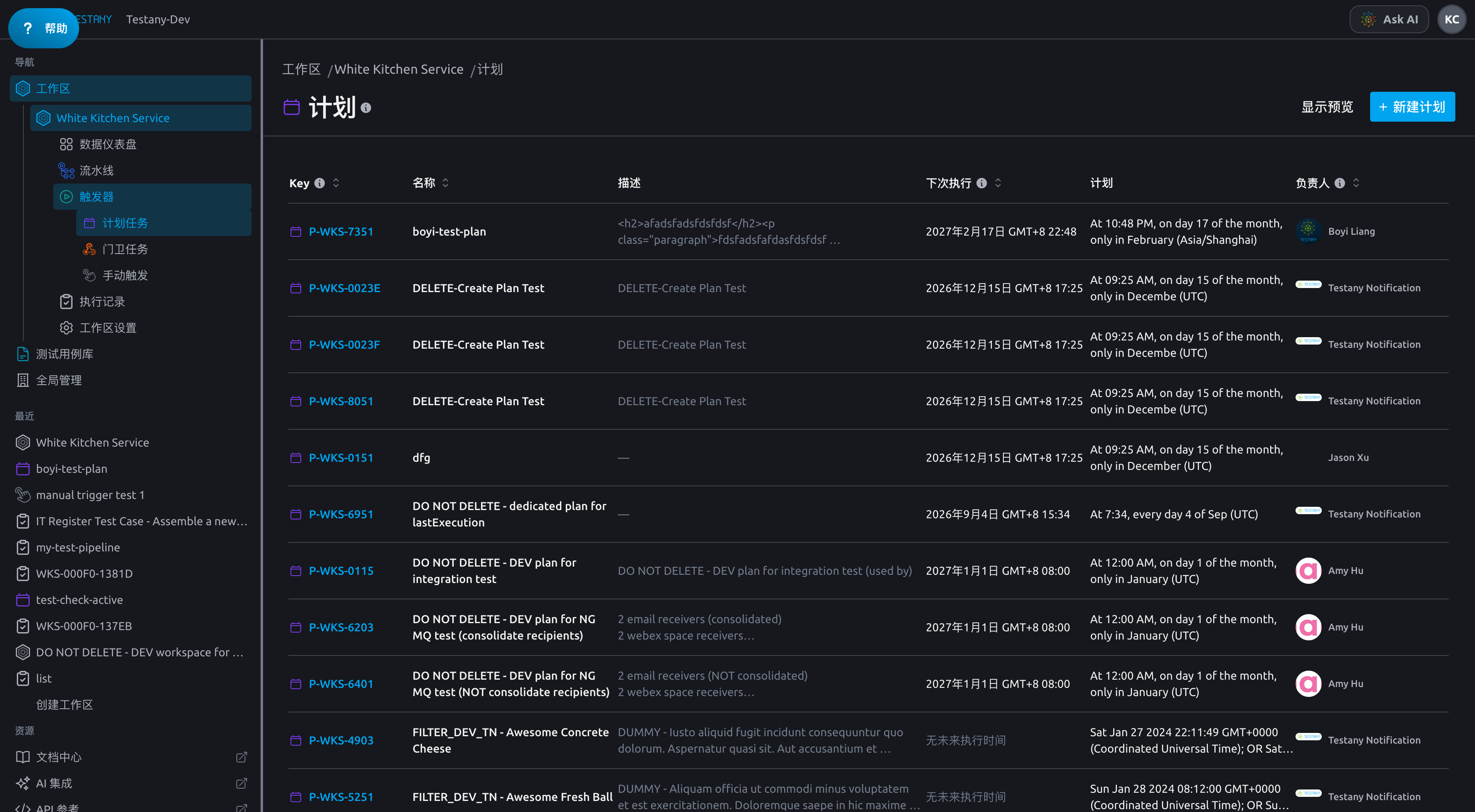Create a new plan with 新建计划 button

tap(1412, 107)
